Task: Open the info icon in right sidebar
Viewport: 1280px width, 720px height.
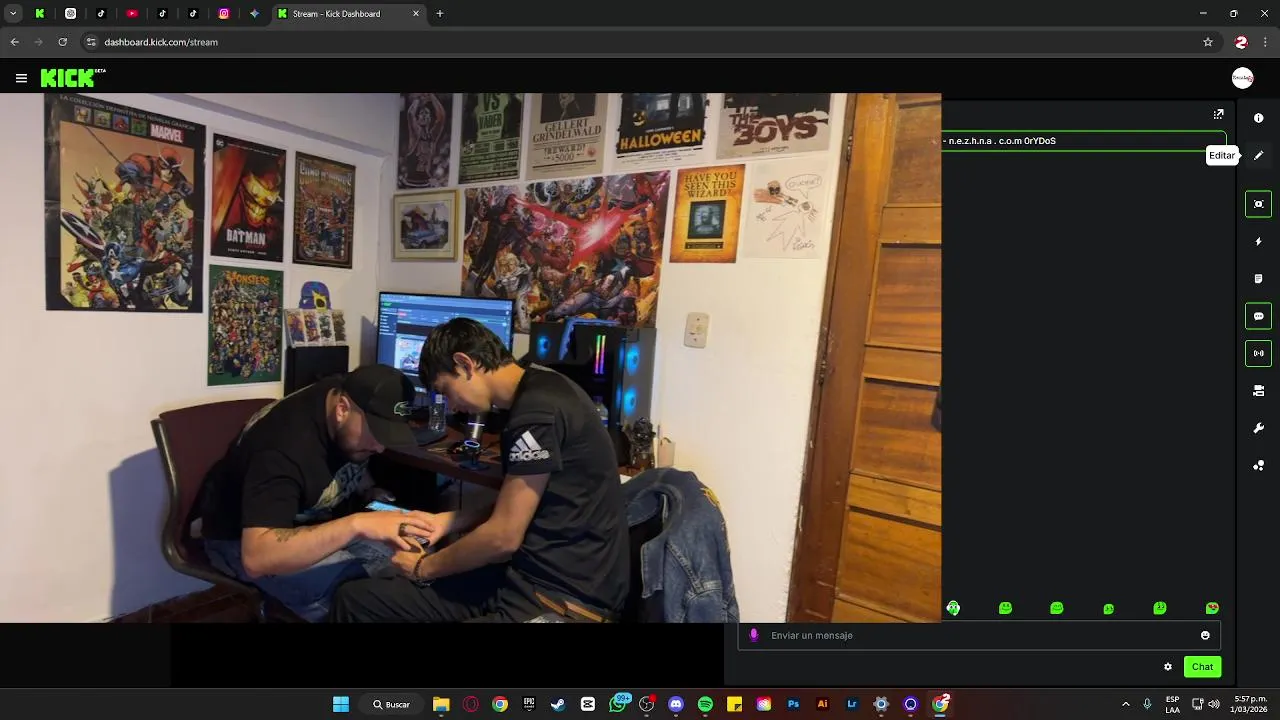Action: coord(1258,118)
